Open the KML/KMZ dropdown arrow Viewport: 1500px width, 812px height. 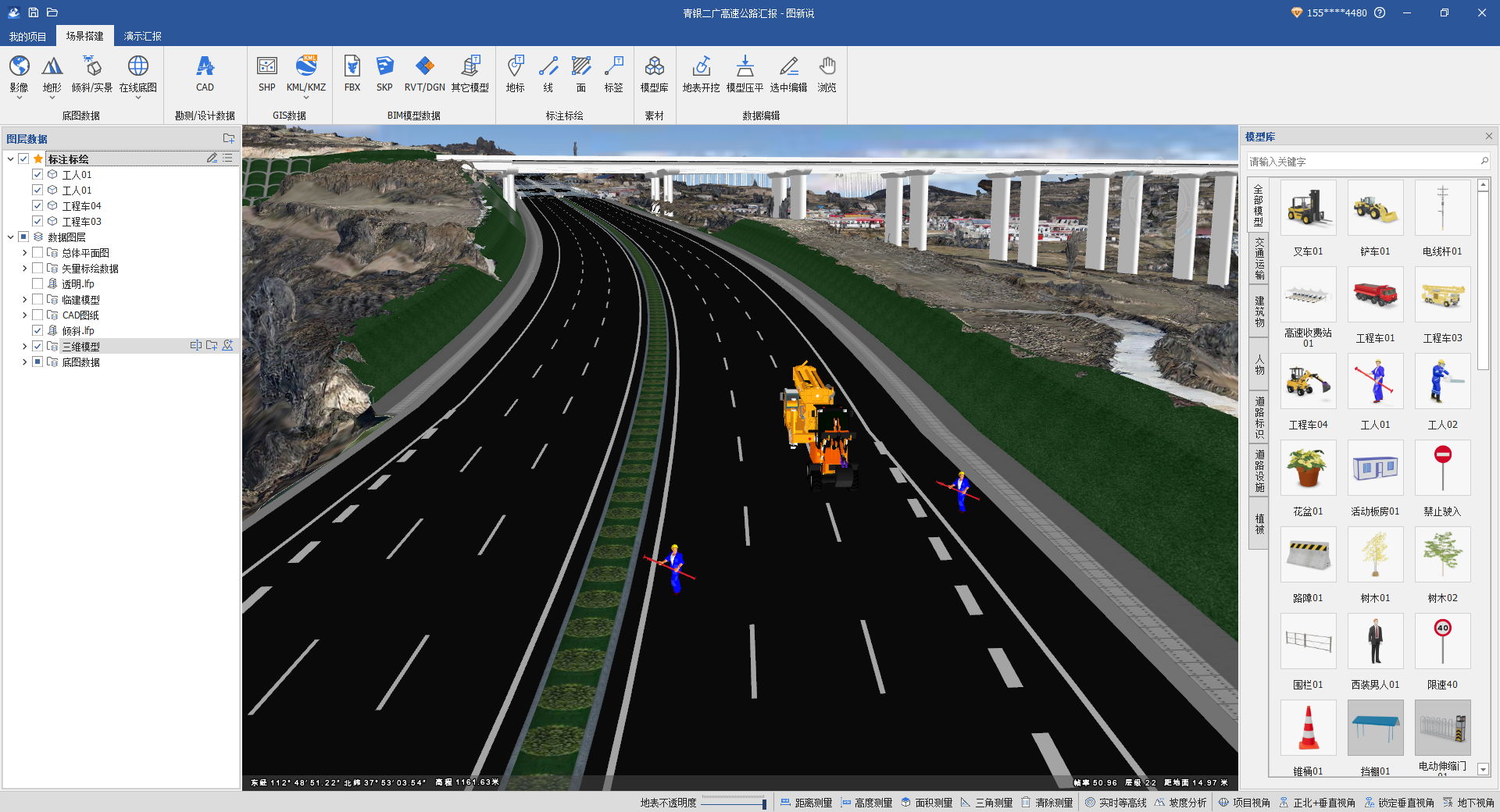tap(306, 98)
